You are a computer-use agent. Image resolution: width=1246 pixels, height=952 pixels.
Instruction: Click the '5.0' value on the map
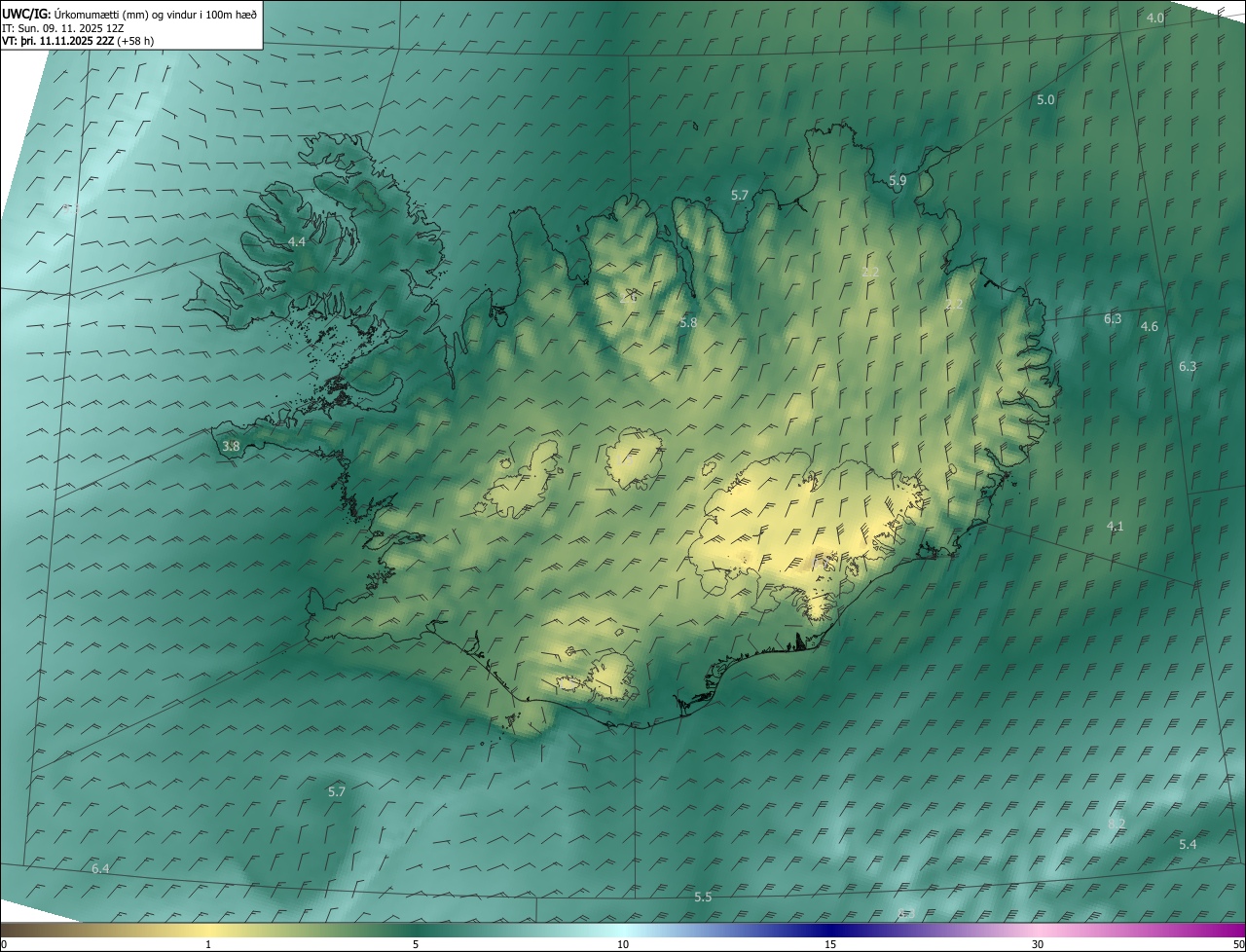pos(1045,100)
